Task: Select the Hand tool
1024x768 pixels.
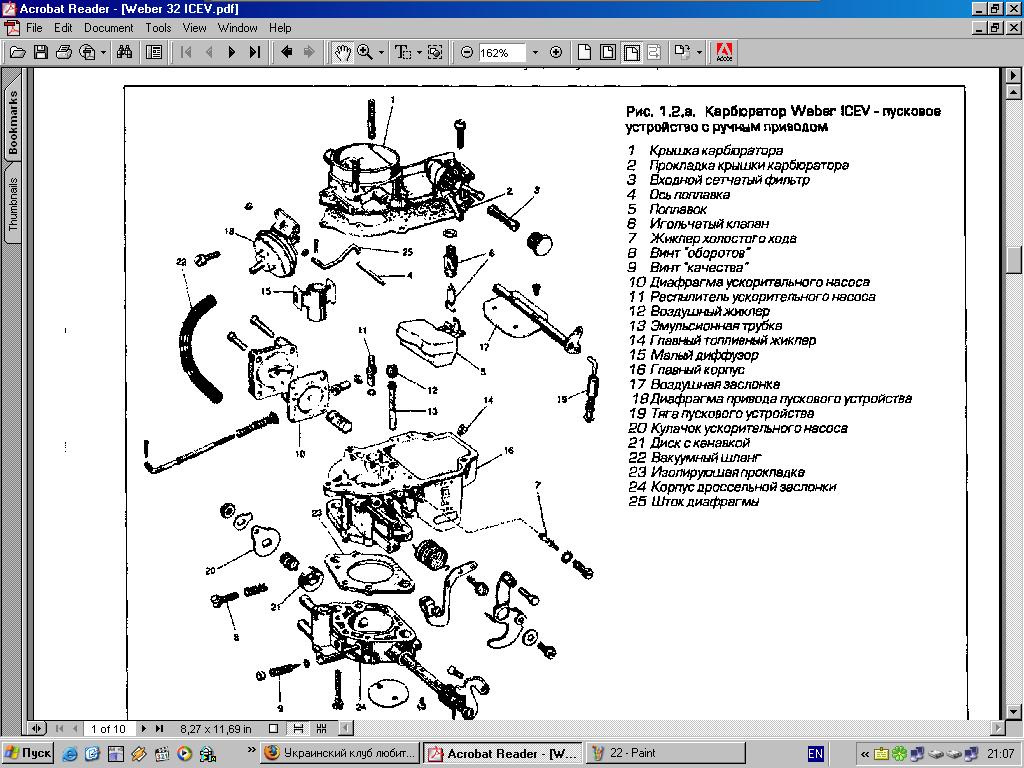Action: coord(342,52)
